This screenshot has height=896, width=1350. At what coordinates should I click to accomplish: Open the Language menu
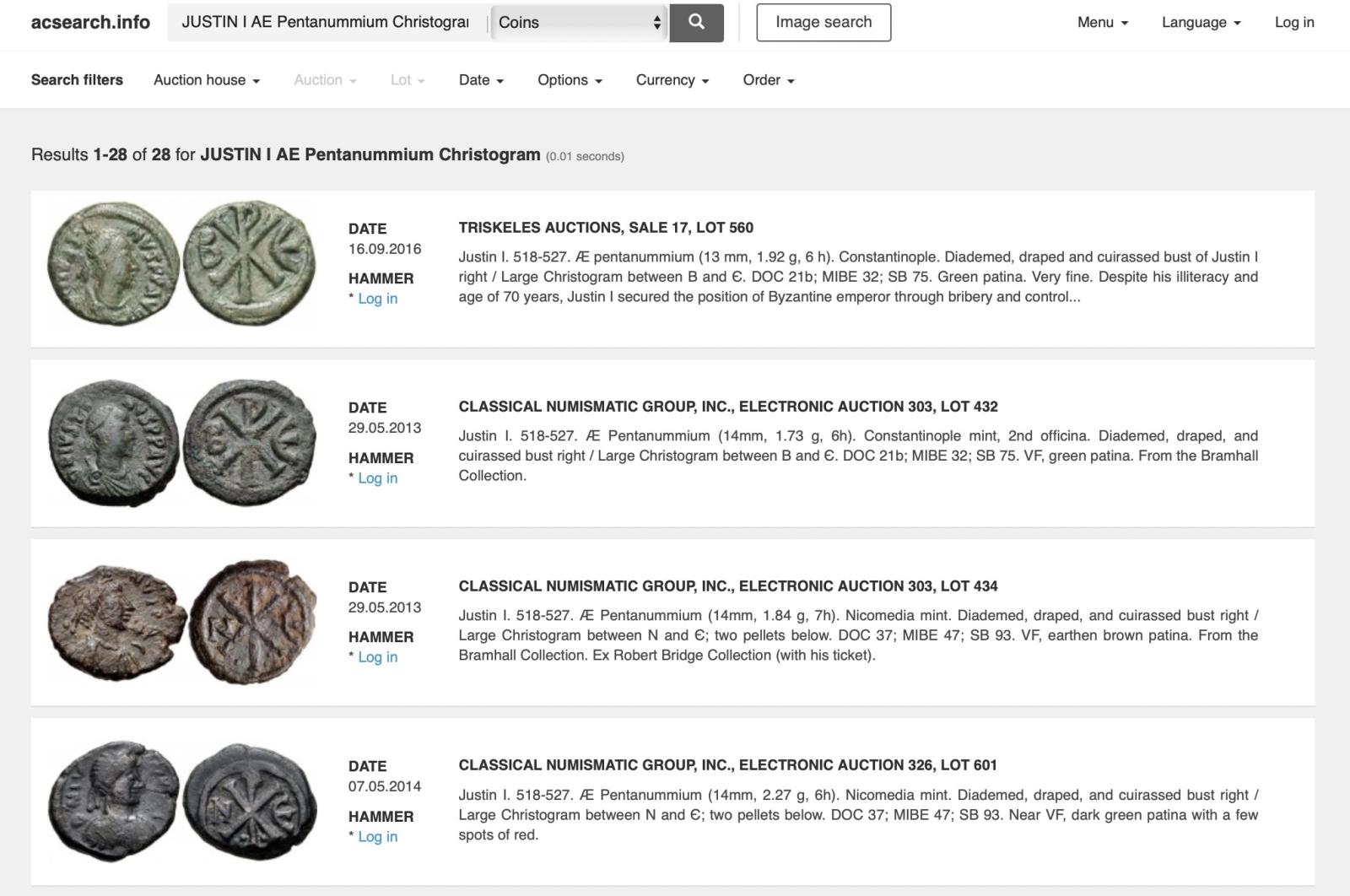point(1200,23)
